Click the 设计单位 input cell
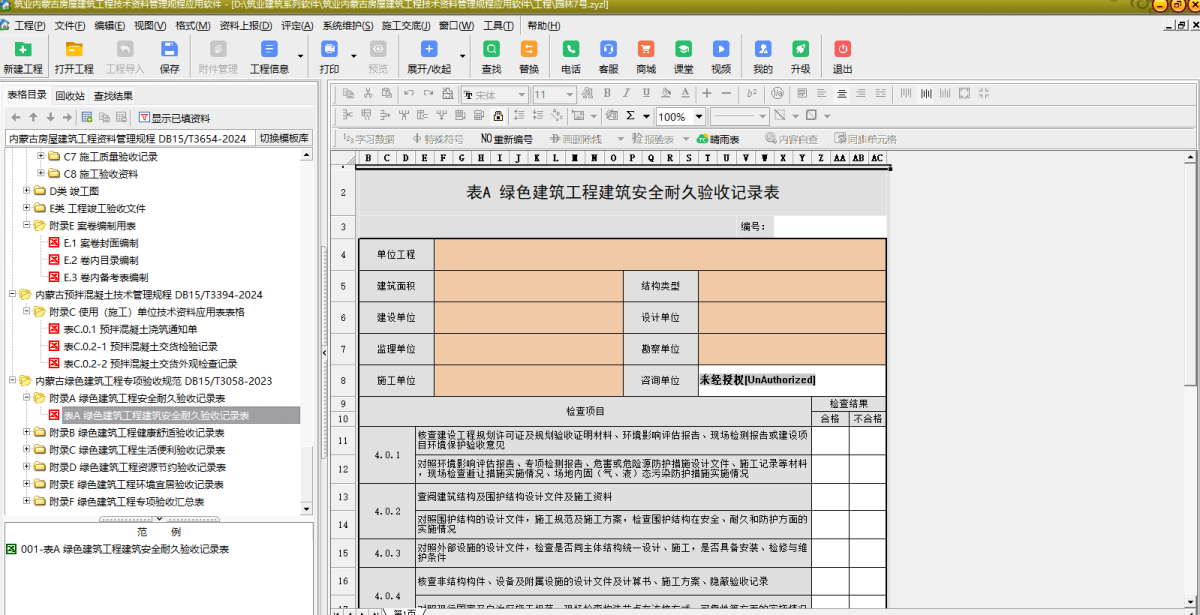Viewport: 1200px width, 615px height. [792, 317]
